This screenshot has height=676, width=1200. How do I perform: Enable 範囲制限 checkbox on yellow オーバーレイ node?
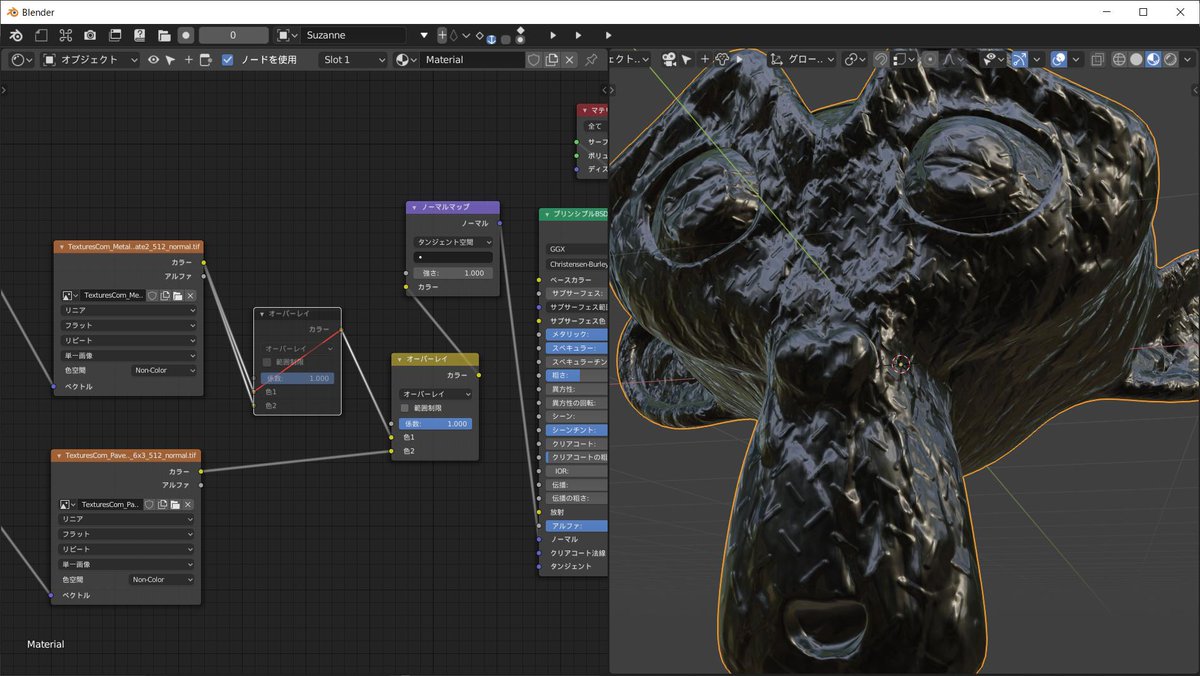coord(405,409)
